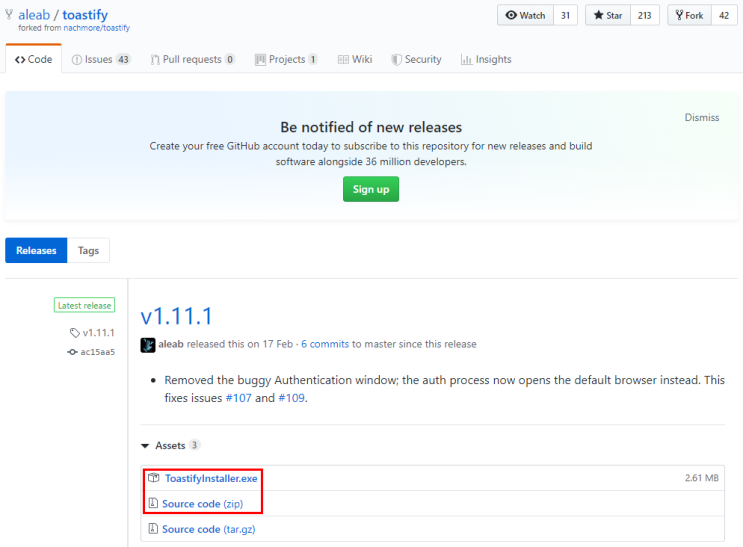Click the star icon in Star button
The width and height of the screenshot is (743, 547).
[598, 15]
